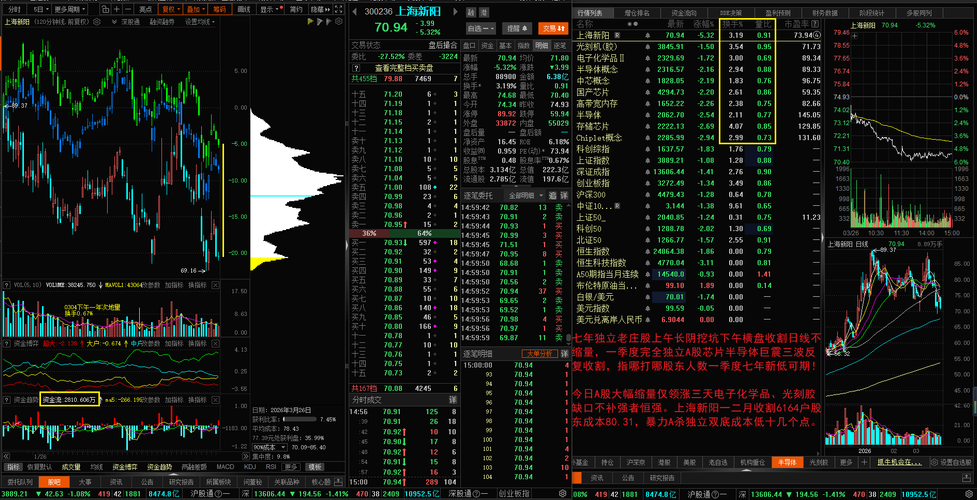Click the 获利比率 progress bar
Image resolution: width=977 pixels, height=500 pixels.
pyautogui.click(x=301, y=419)
